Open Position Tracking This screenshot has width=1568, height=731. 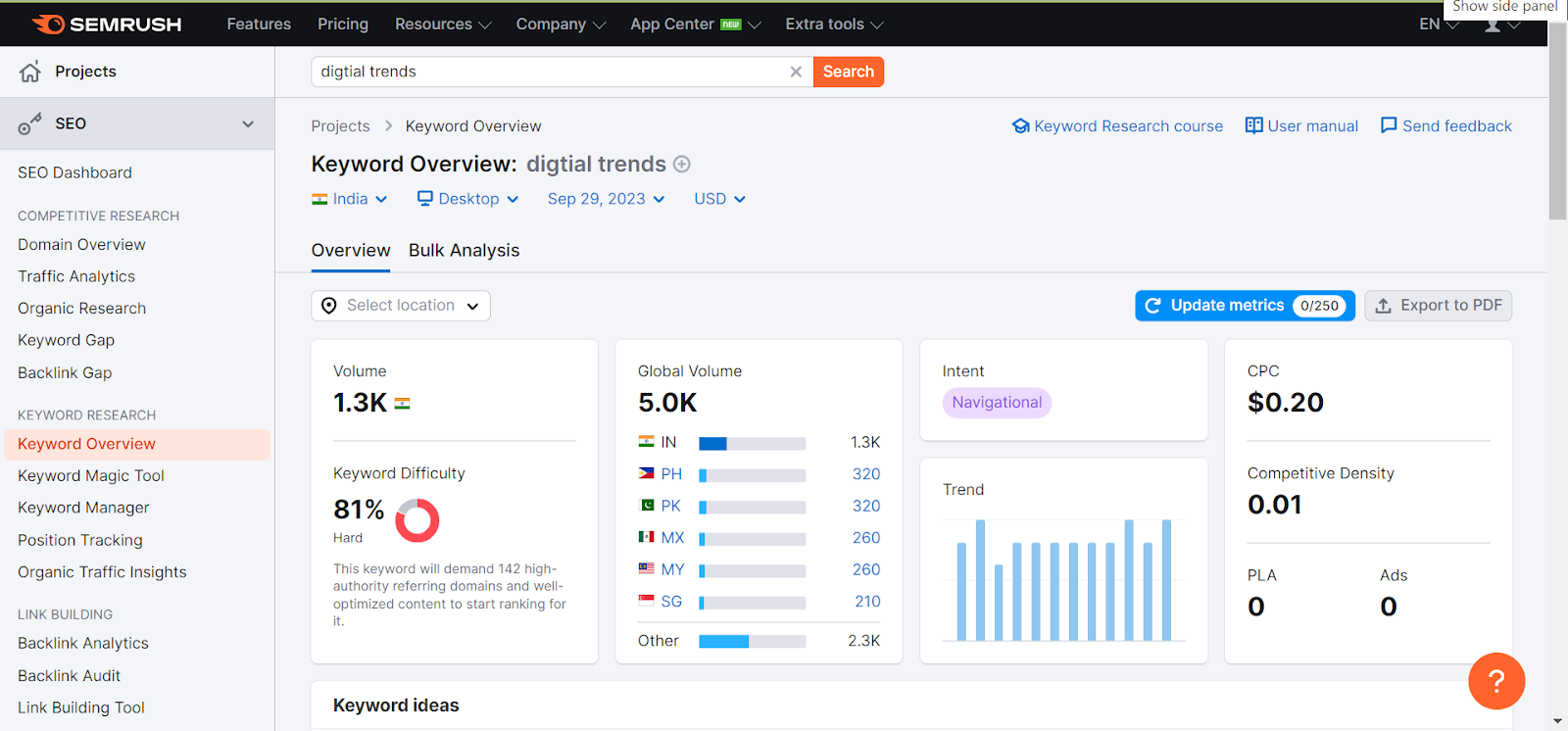pyautogui.click(x=80, y=541)
